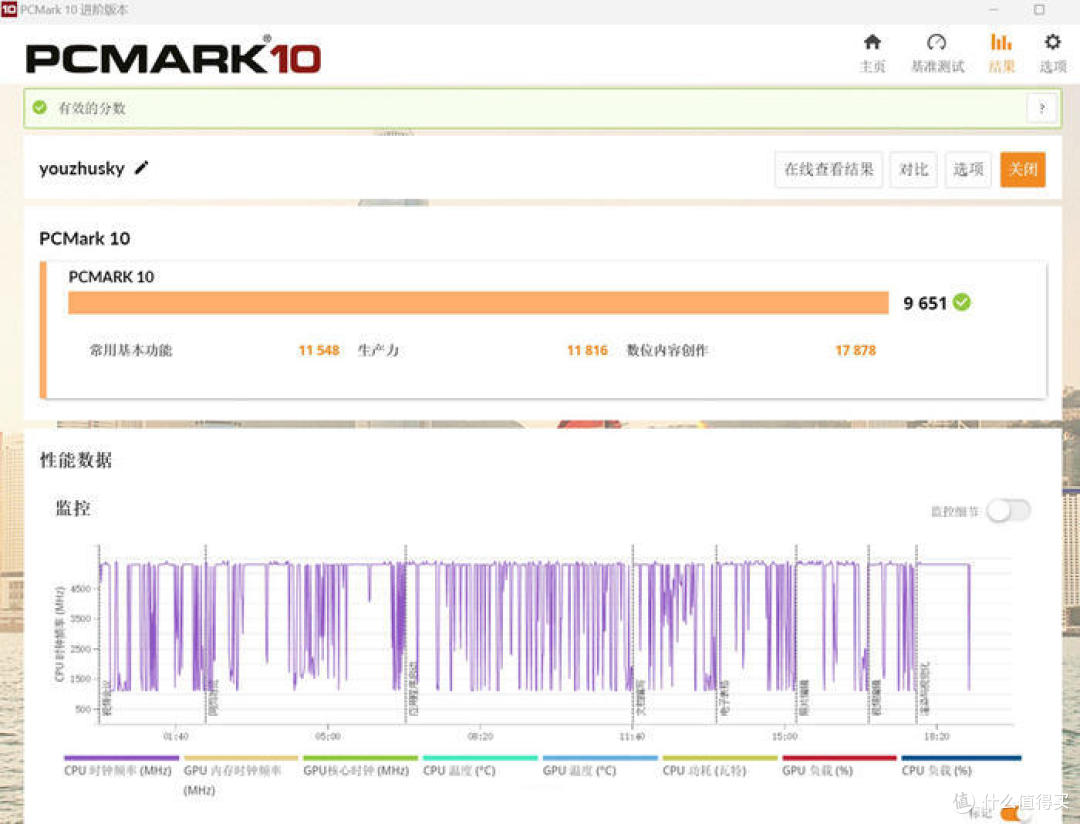Click the 对比 compare button

(913, 169)
